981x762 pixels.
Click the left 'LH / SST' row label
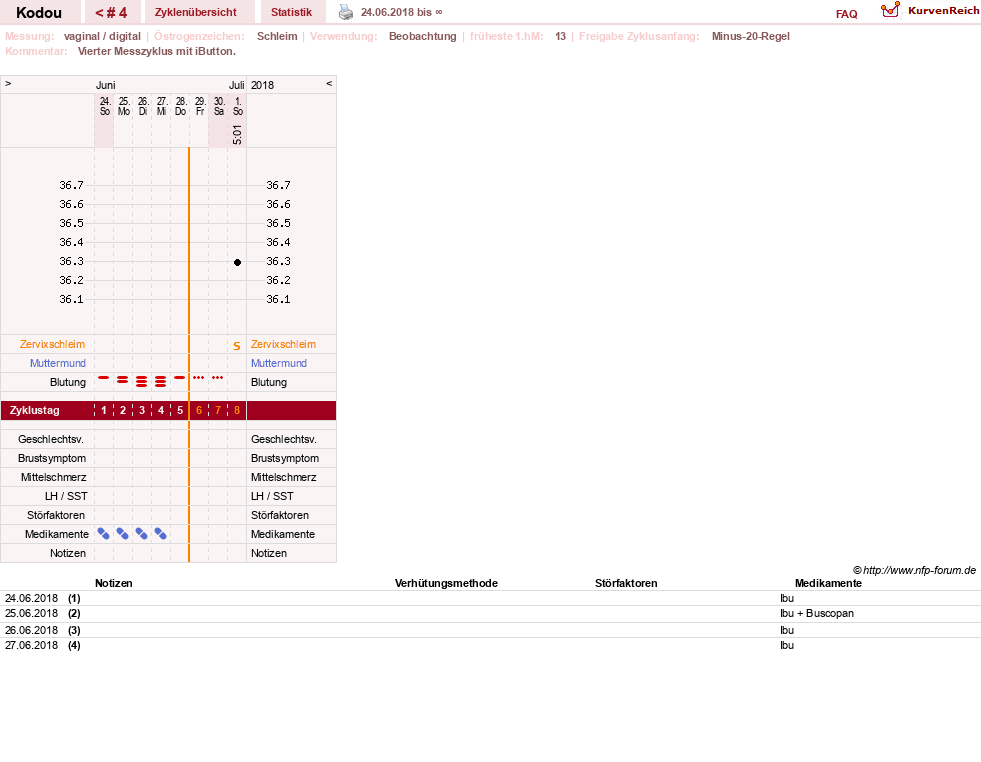tap(66, 496)
